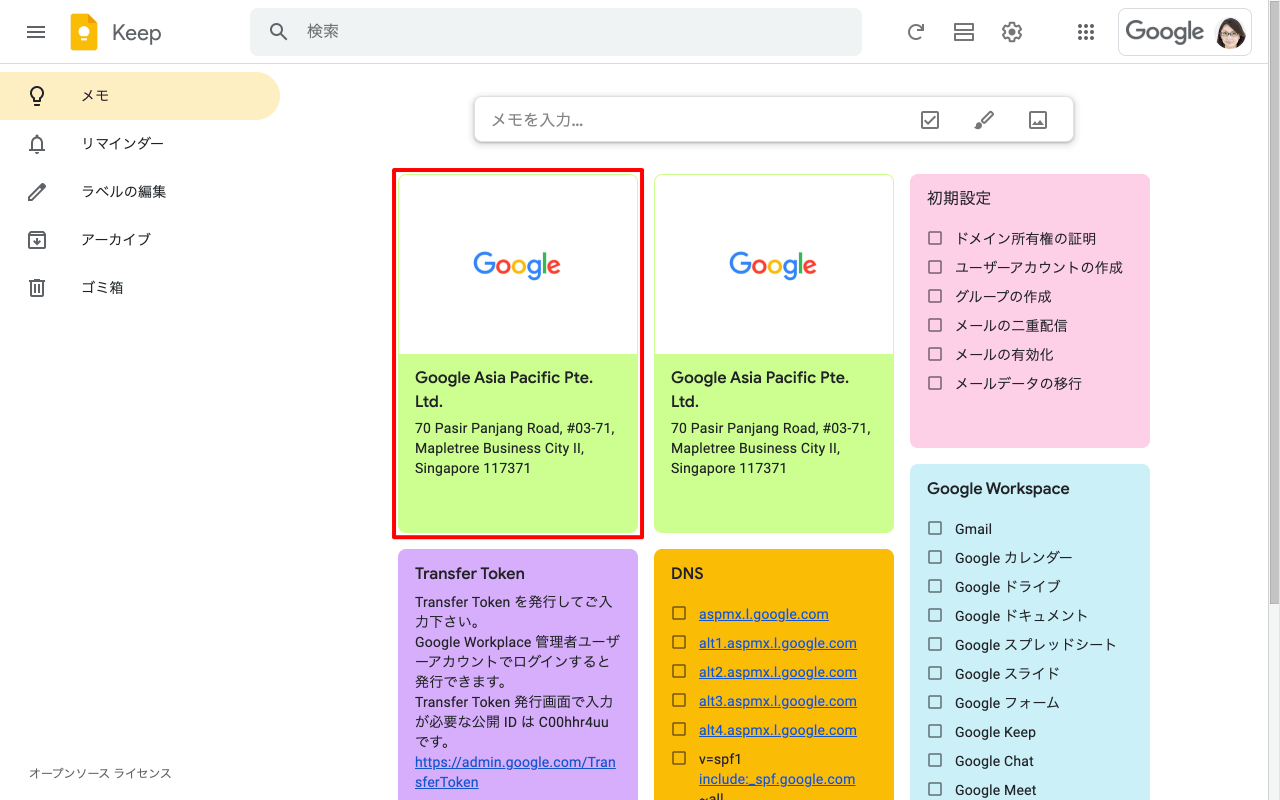Check メールデータの移行 checkbox
The width and height of the screenshot is (1280, 800).
(x=935, y=383)
